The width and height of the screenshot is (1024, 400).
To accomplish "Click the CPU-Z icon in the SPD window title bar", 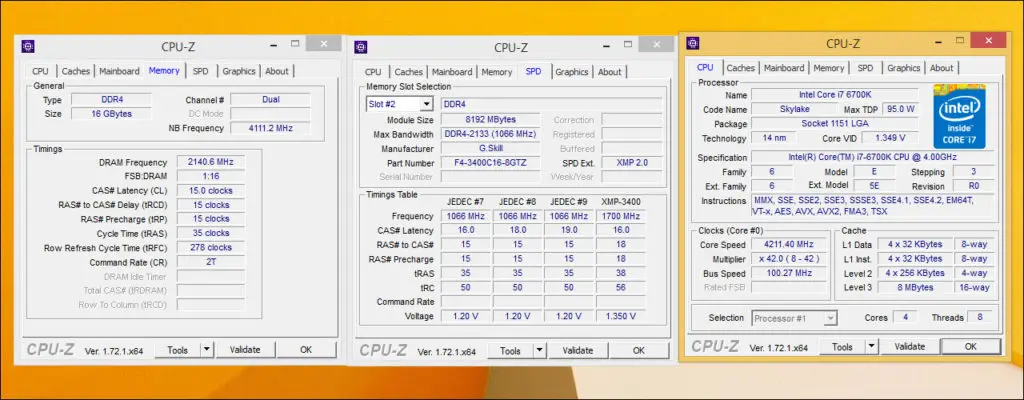I will 360,46.
